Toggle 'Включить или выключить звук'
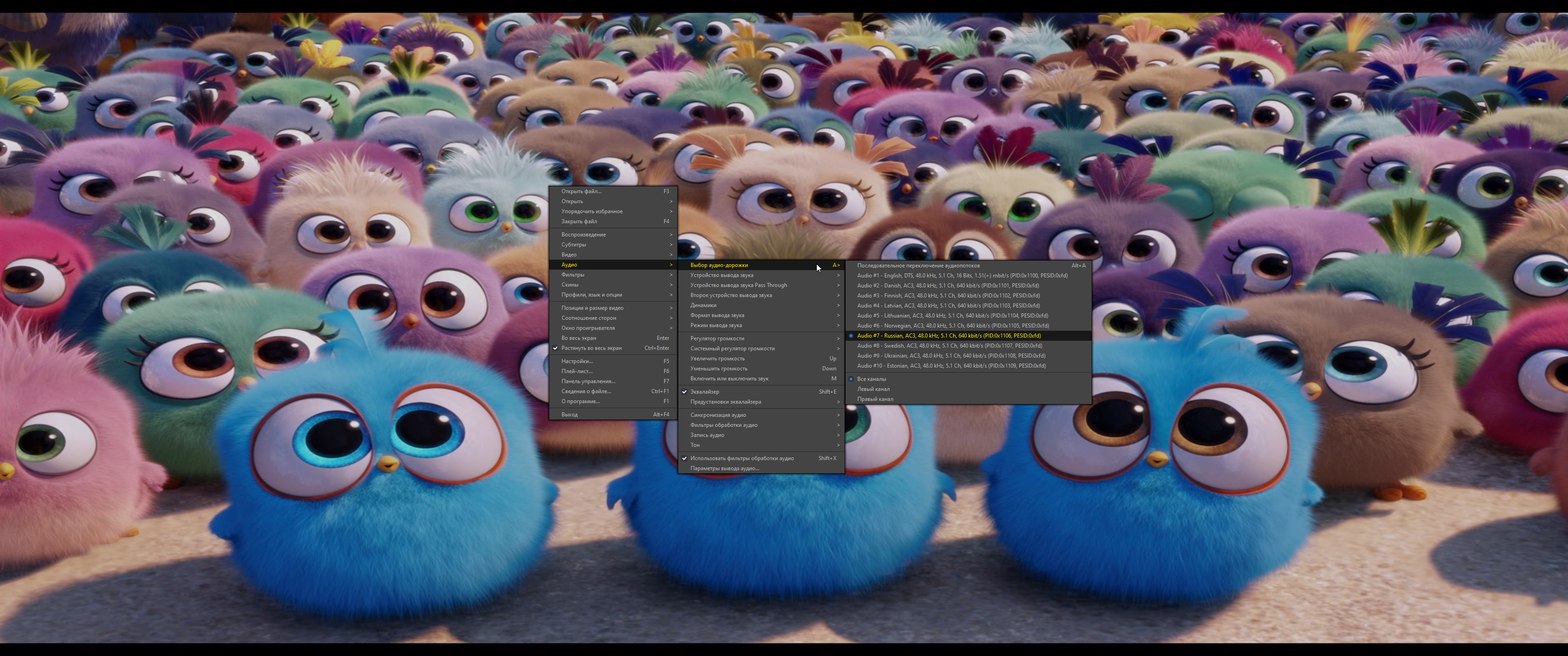 coord(762,379)
